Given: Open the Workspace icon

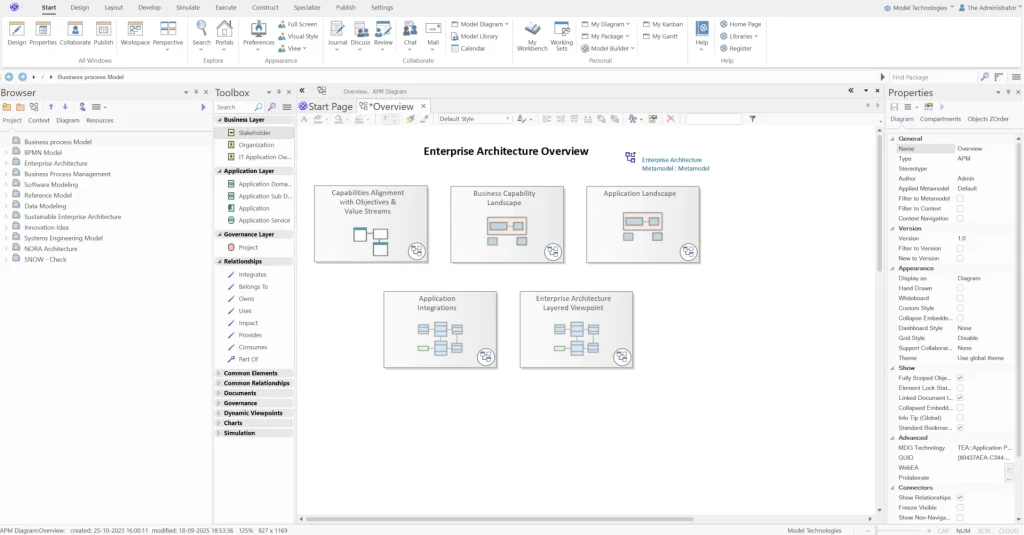Looking at the screenshot, I should [x=135, y=33].
